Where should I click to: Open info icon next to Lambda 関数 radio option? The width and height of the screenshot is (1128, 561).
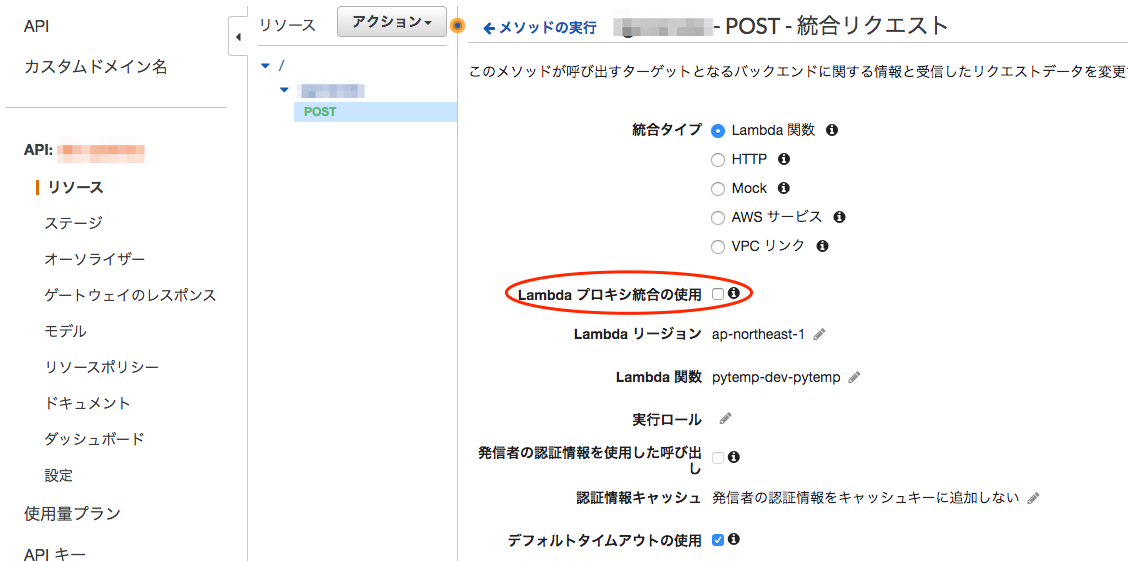pos(832,130)
